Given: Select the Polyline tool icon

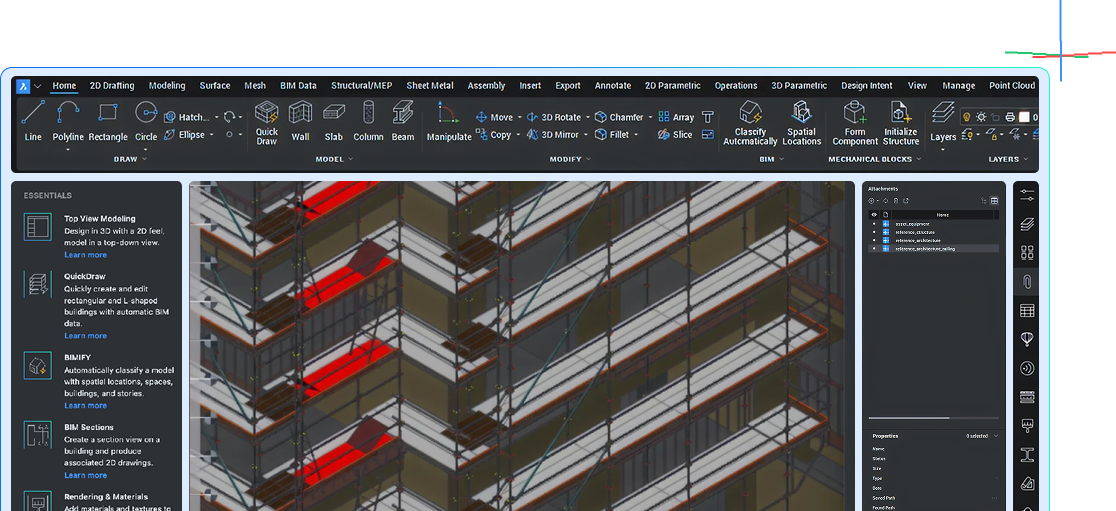Looking at the screenshot, I should click(68, 114).
